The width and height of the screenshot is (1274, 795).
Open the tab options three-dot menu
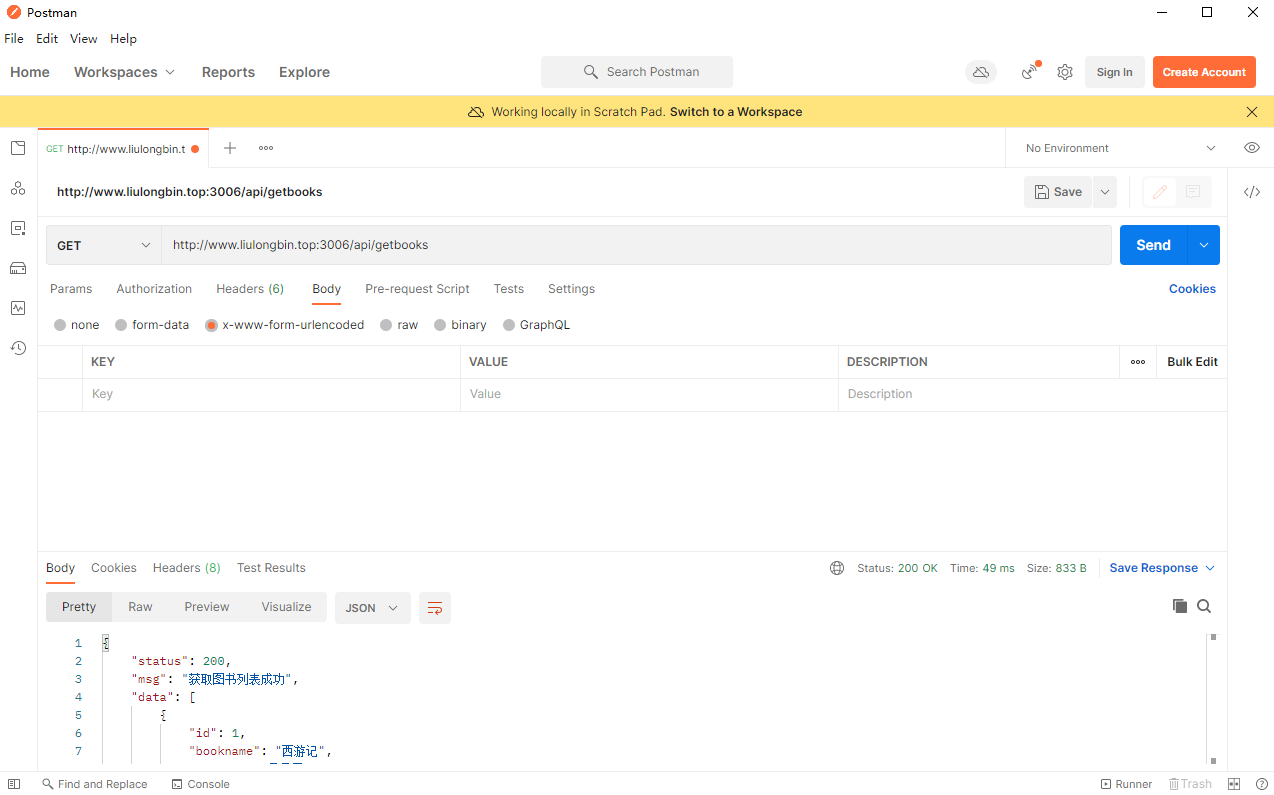266,148
